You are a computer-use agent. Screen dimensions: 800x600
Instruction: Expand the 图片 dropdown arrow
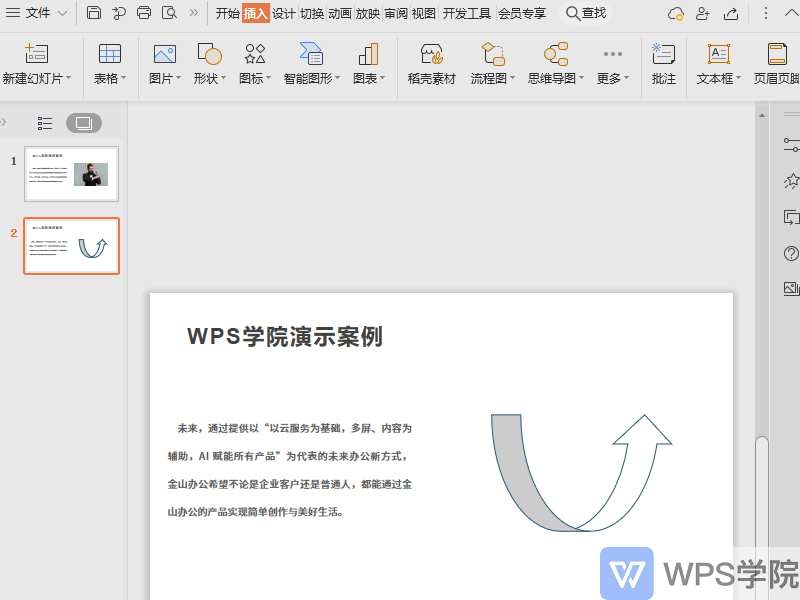click(179, 78)
